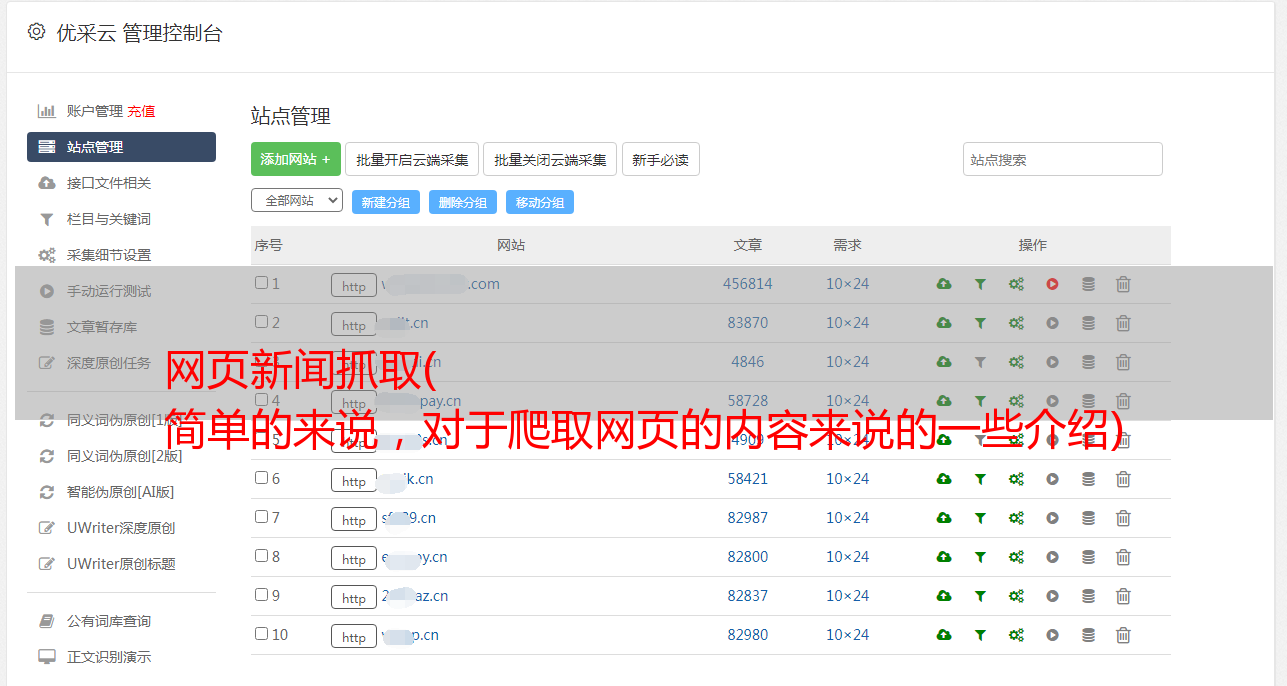Click the cloud upload icon in row 10

[944, 635]
